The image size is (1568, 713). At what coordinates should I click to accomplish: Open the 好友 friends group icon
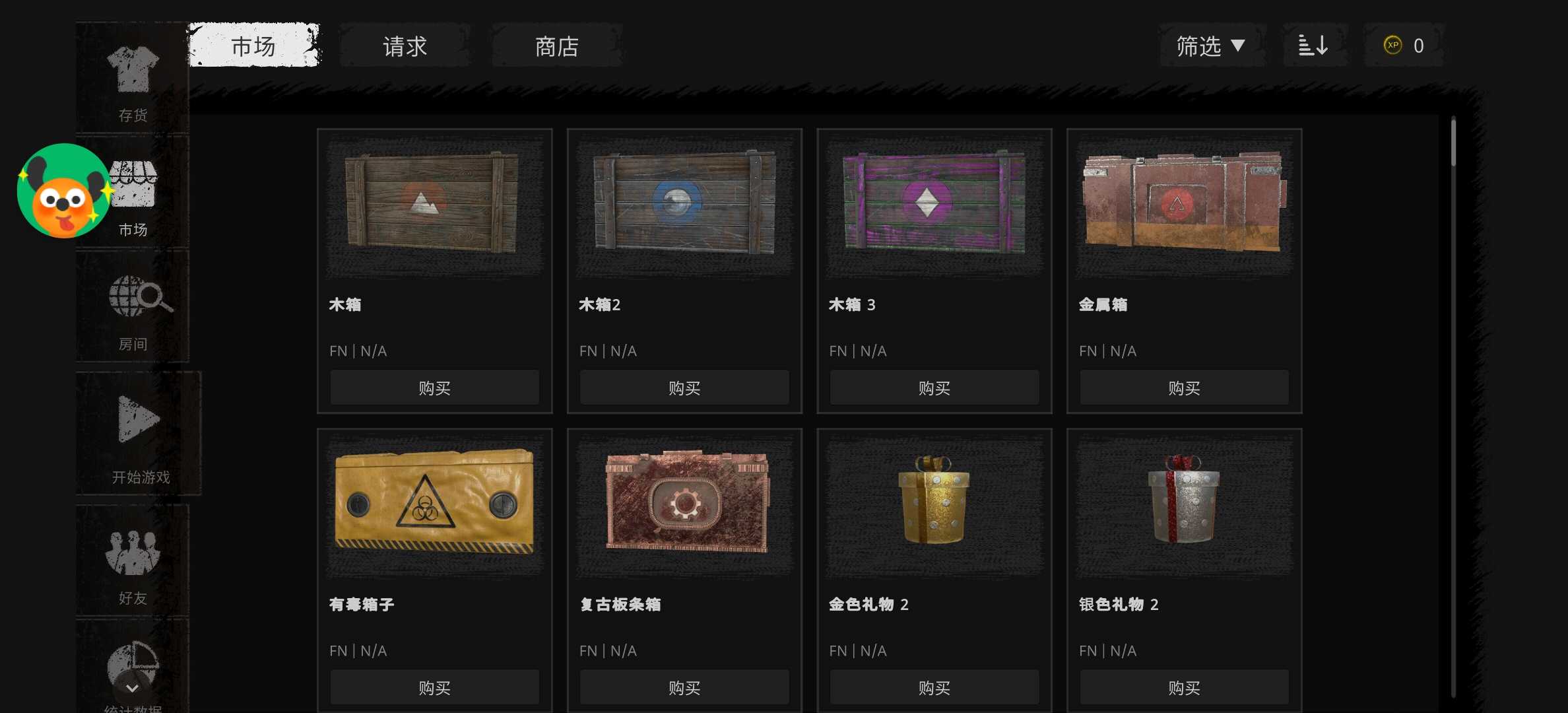pos(133,553)
